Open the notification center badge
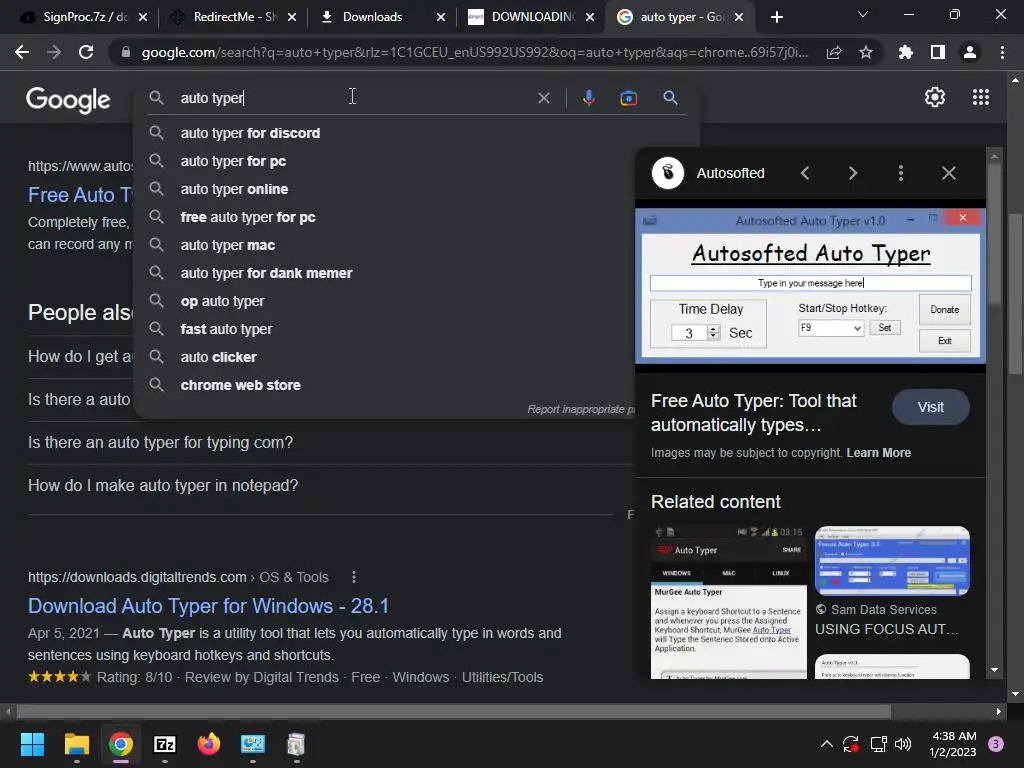Image resolution: width=1024 pixels, height=768 pixels. (995, 744)
